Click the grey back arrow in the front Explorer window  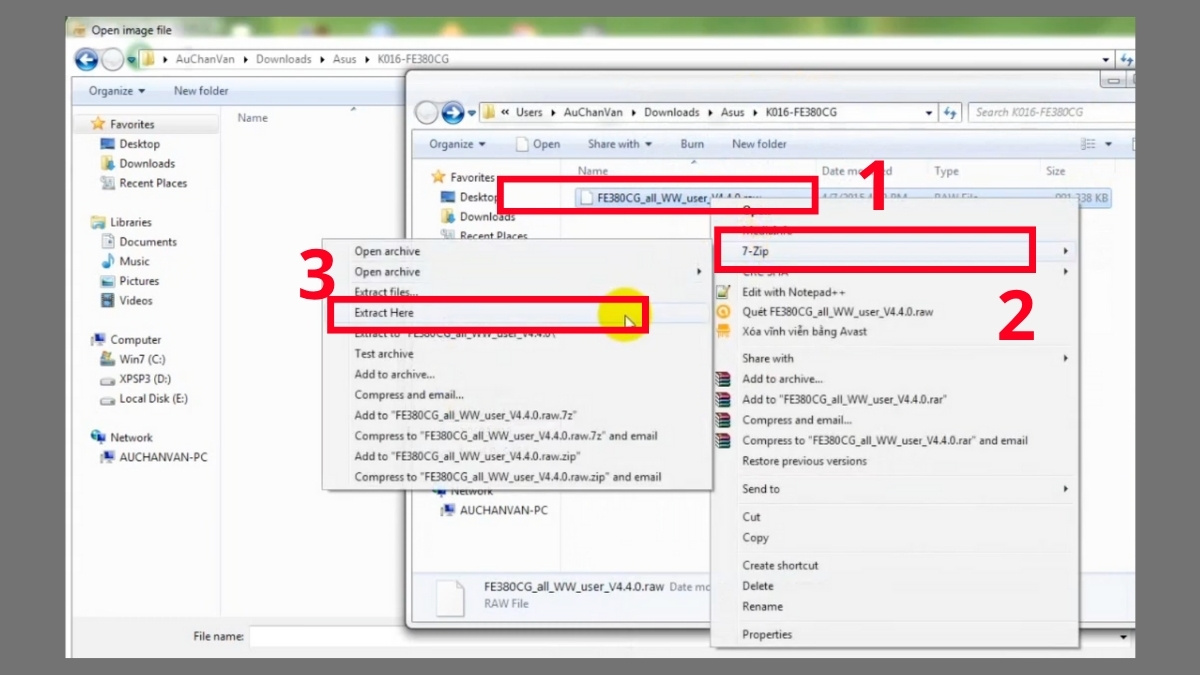pos(427,112)
